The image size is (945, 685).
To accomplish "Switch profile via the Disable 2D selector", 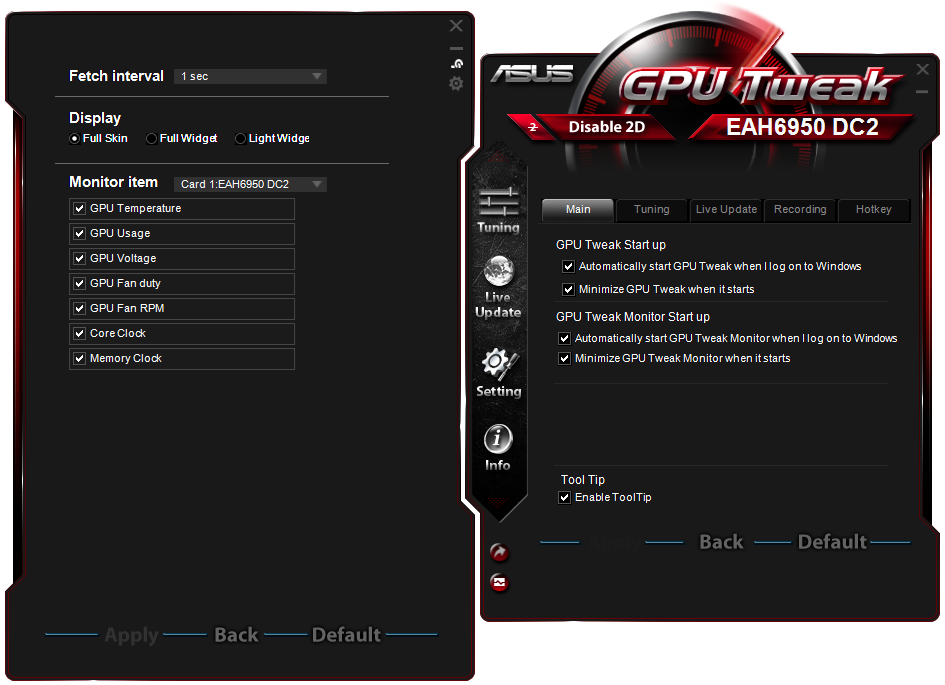I will (x=606, y=127).
